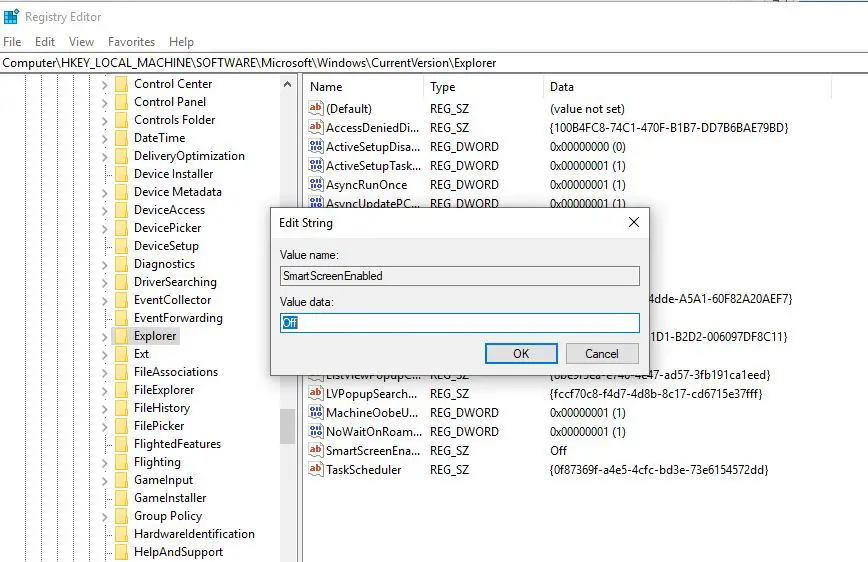Click the registry path address bar
This screenshot has width=868, height=562.
click(434, 63)
